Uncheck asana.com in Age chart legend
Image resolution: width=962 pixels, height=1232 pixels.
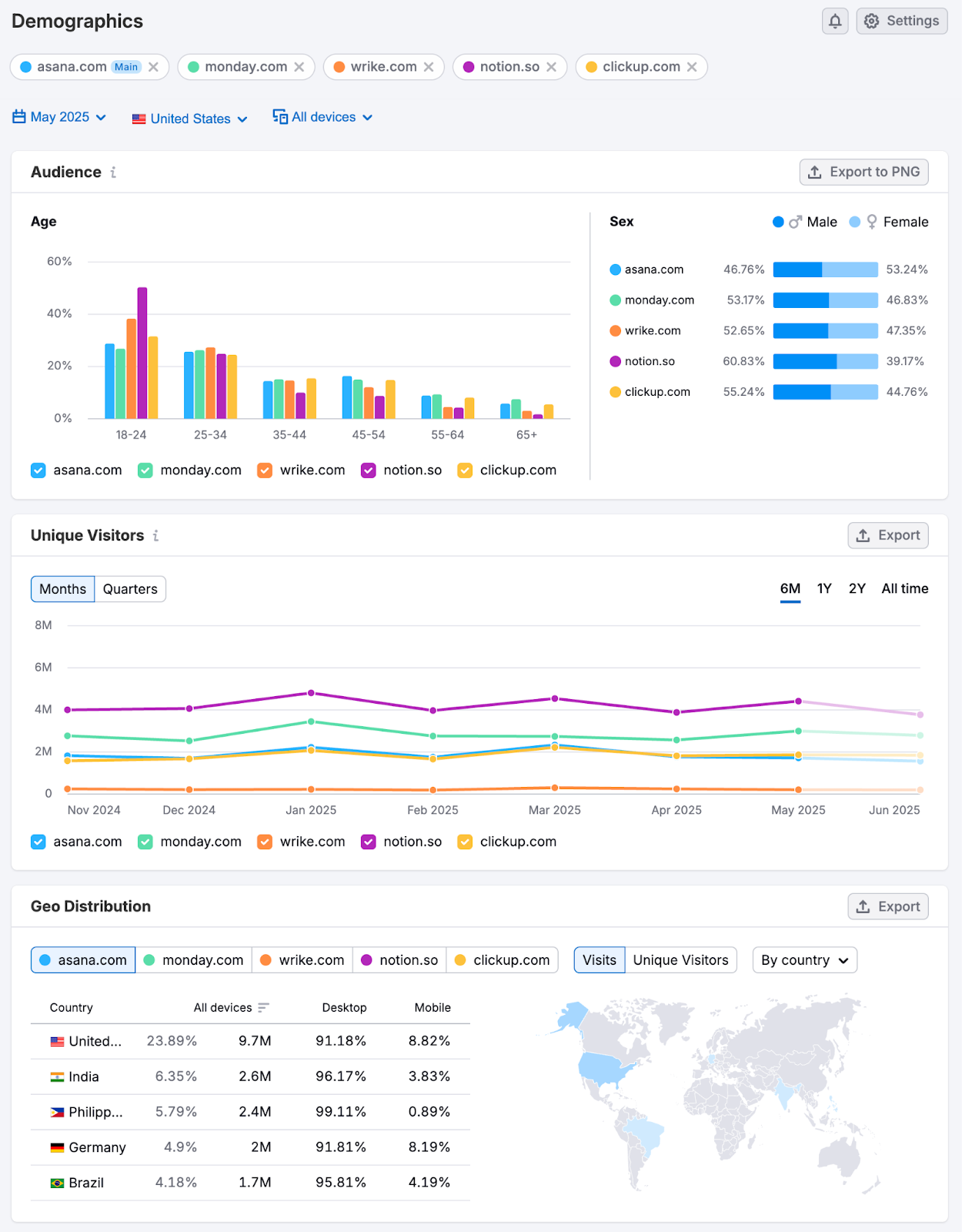38,470
